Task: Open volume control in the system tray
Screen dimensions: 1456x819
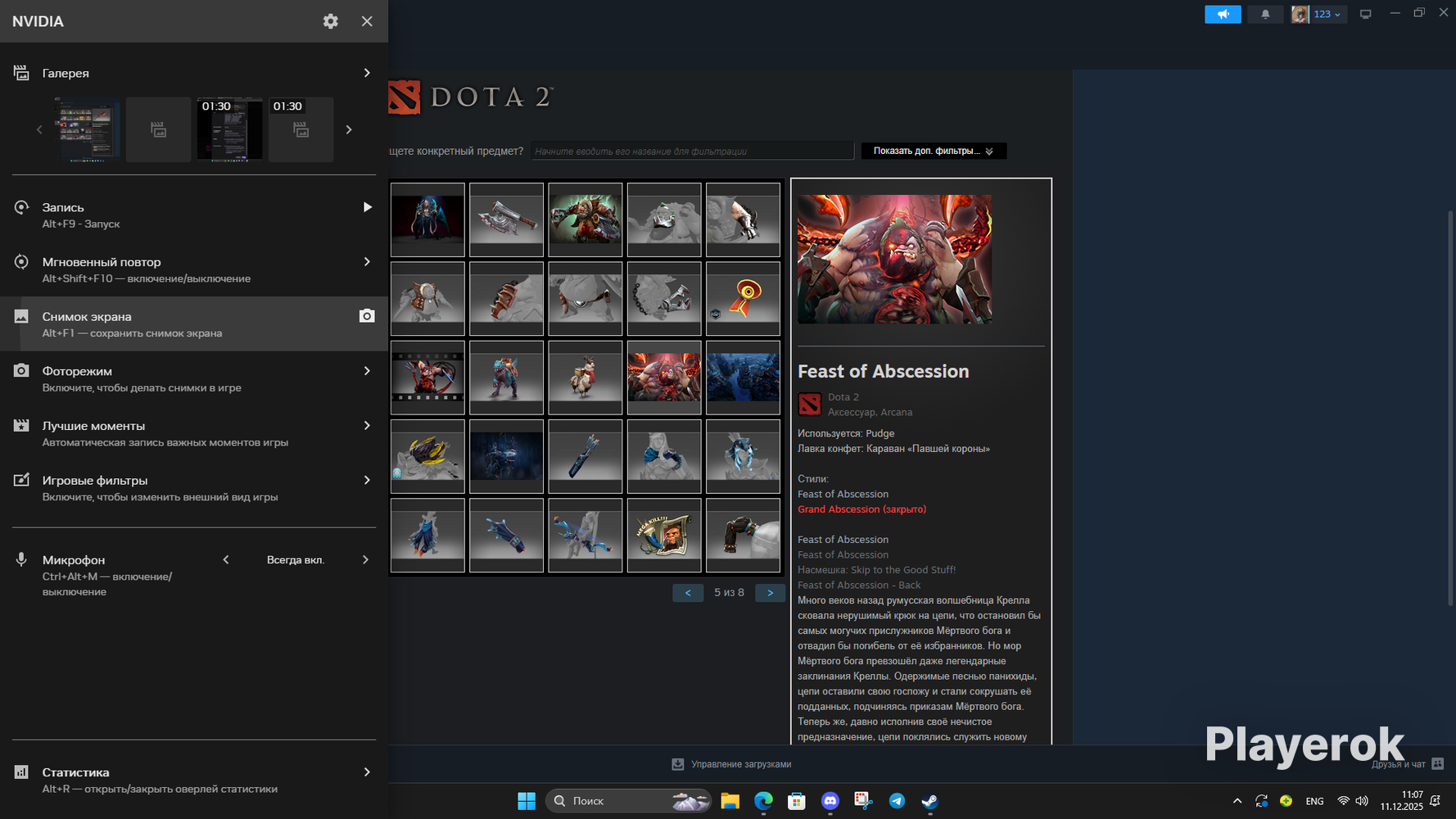Action: point(1362,801)
